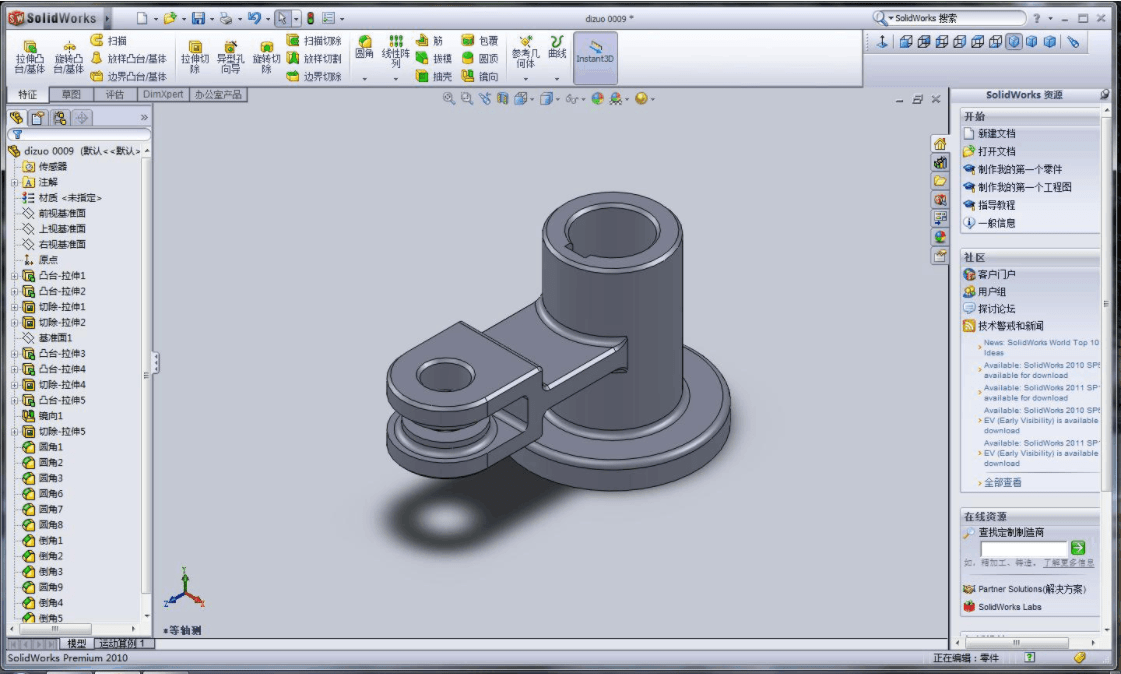1121x674 pixels.
Task: Click the rebuild traffic light icon
Action: (310, 18)
